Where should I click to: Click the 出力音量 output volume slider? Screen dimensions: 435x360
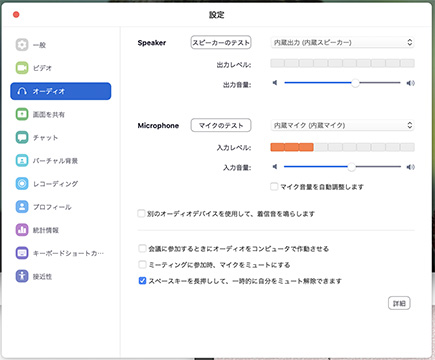point(342,83)
